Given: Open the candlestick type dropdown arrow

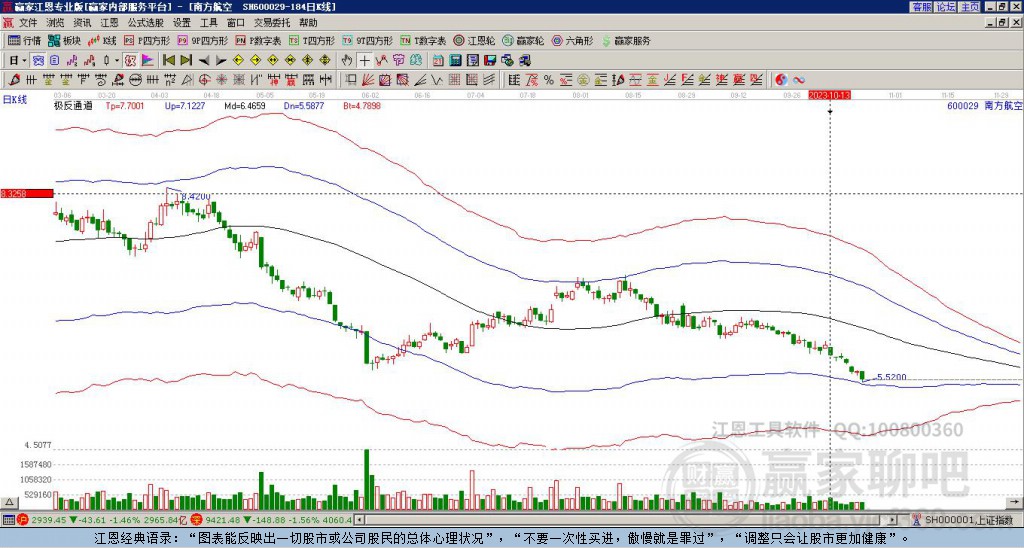Looking at the screenshot, I should click(x=117, y=61).
